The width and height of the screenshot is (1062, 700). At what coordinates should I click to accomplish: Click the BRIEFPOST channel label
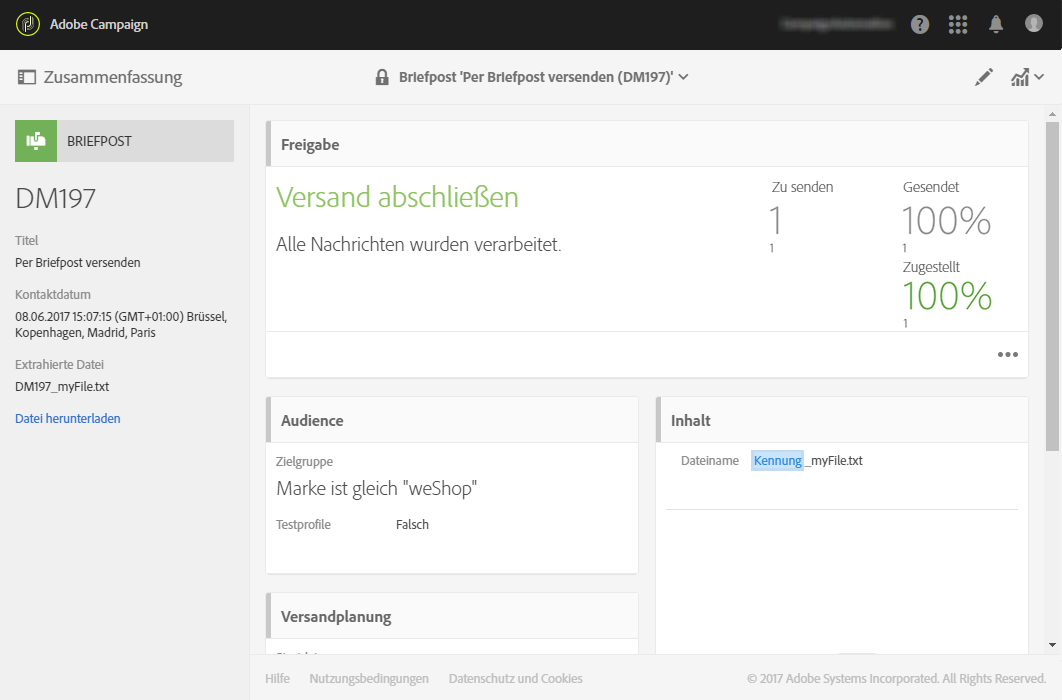click(99, 141)
